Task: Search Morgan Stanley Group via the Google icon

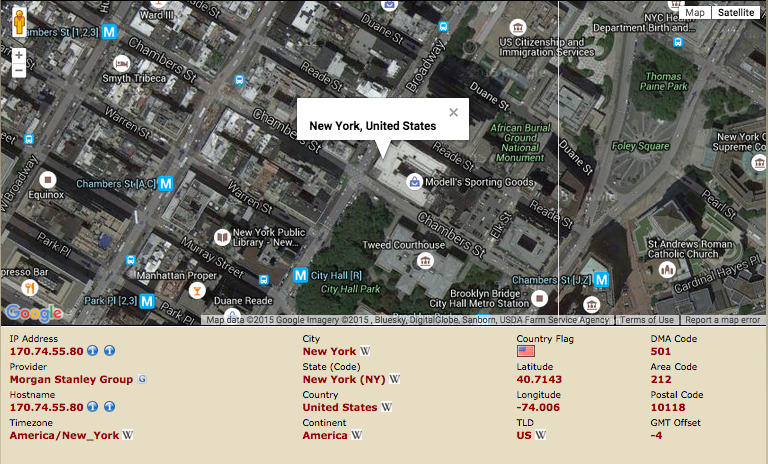Action: click(x=142, y=379)
